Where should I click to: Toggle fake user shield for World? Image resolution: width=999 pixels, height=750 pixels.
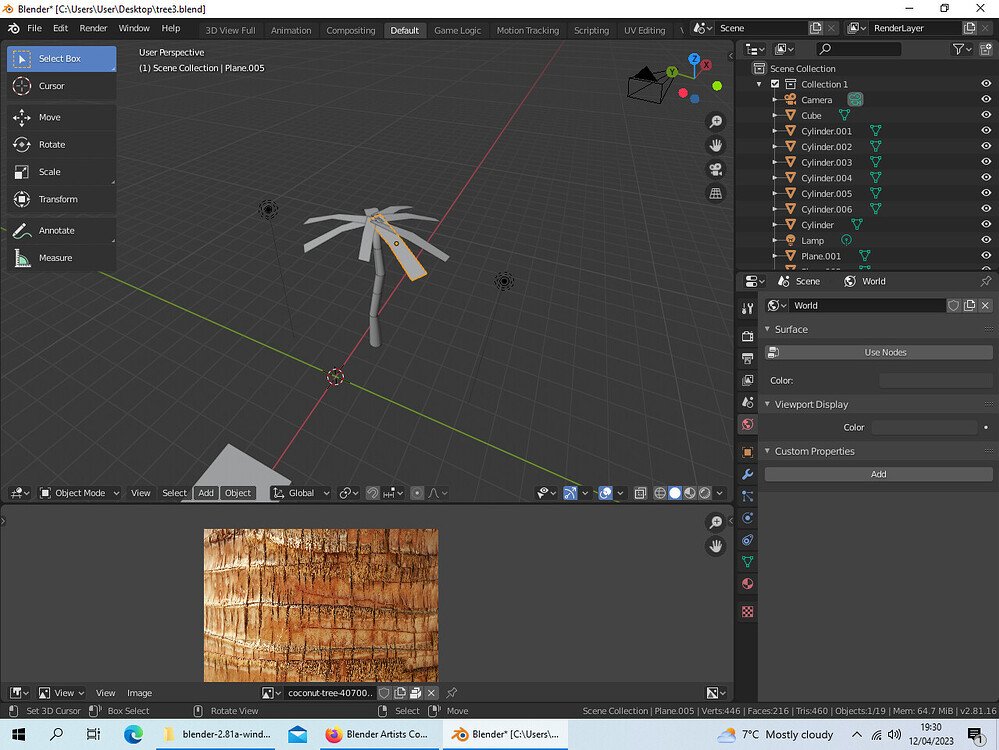[954, 306]
